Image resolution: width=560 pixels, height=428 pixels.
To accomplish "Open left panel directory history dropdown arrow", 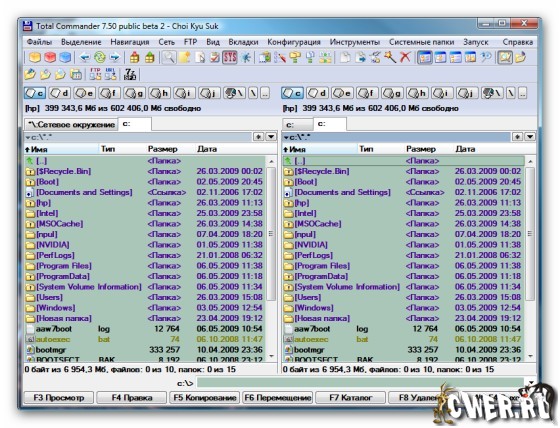I will pos(271,137).
